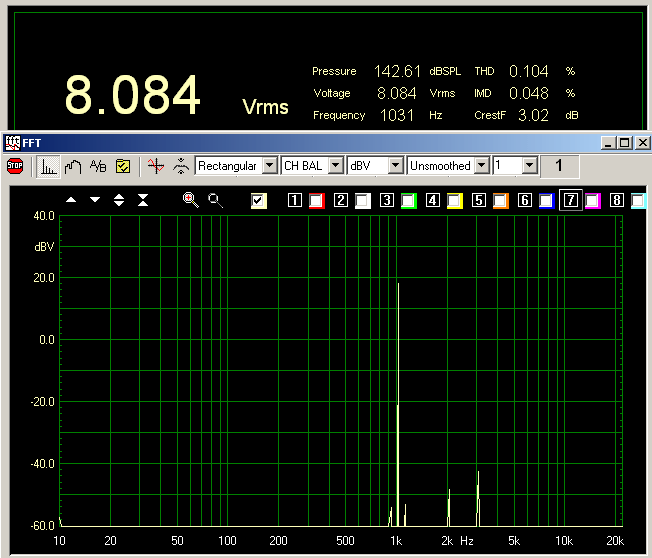Select the spectrum bar graph view icon

tap(48, 166)
